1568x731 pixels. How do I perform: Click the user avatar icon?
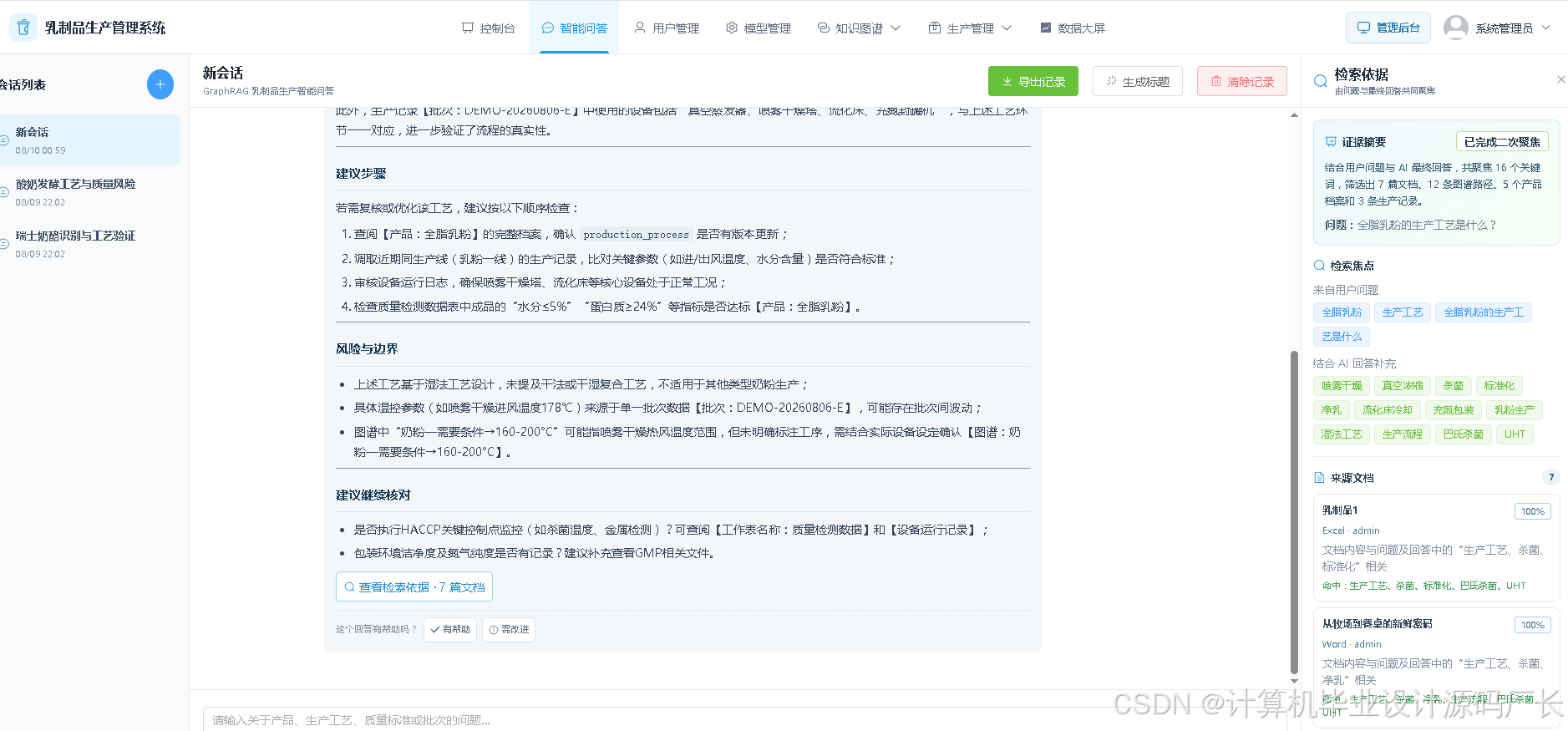(1456, 28)
